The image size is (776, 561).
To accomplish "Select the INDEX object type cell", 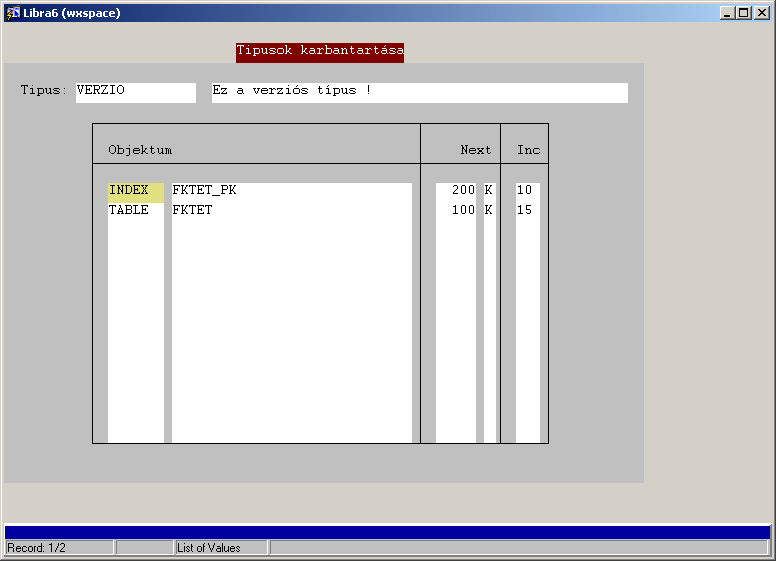I will pyautogui.click(x=136, y=192).
